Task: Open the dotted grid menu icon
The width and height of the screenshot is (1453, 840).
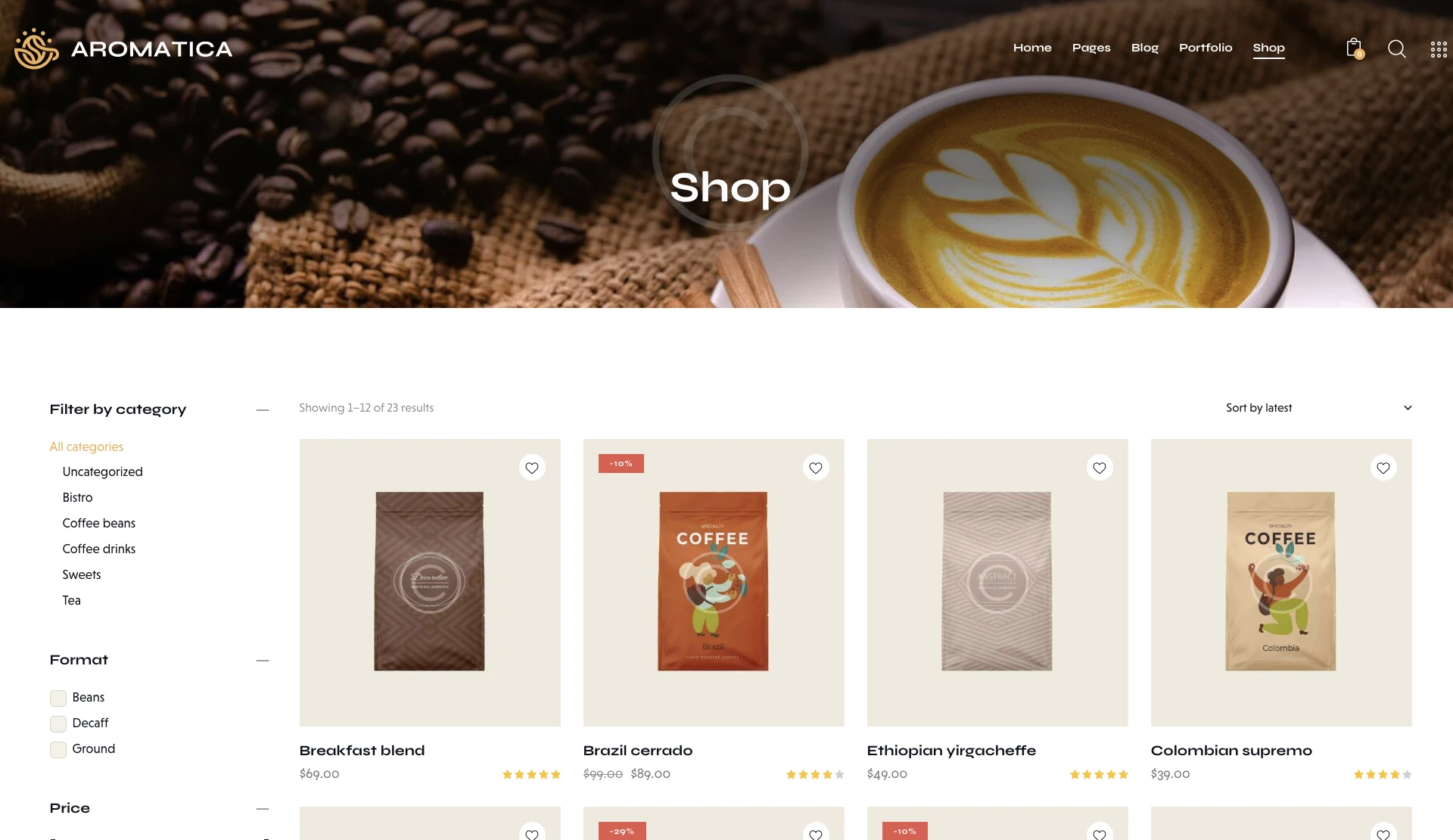Action: (x=1439, y=49)
